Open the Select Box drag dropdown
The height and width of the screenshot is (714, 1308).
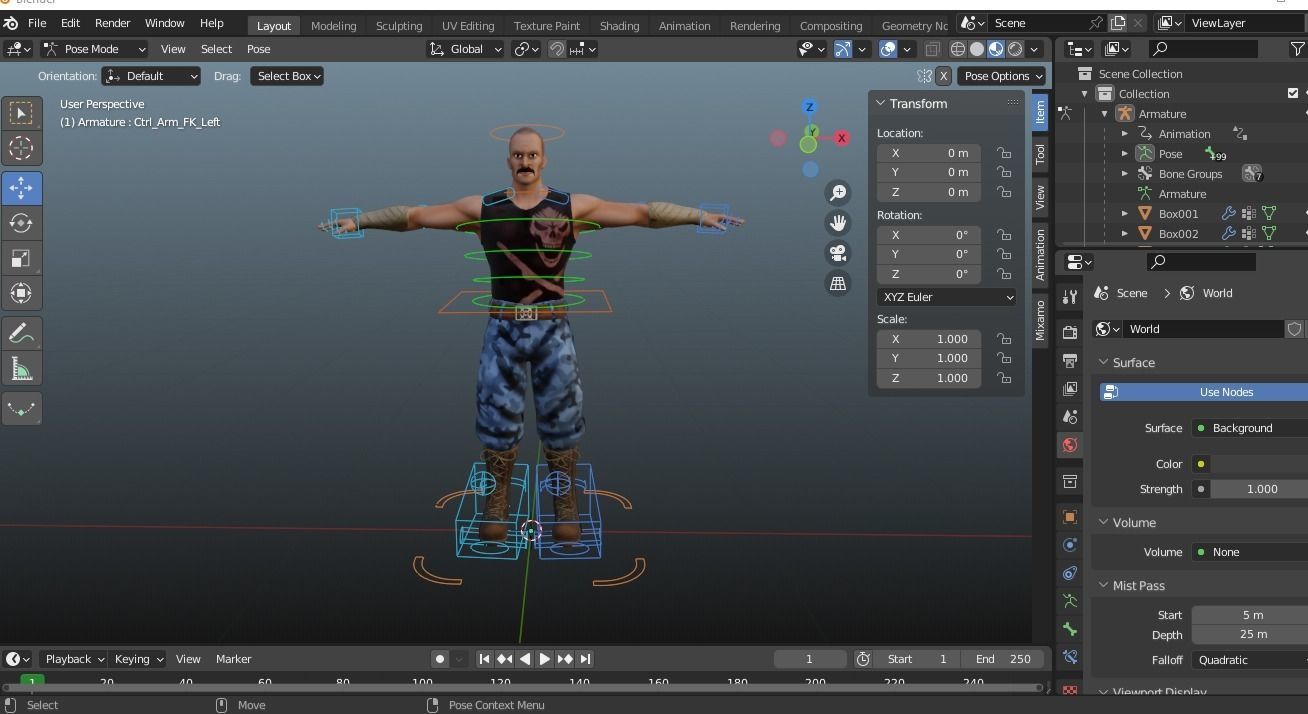click(x=287, y=76)
